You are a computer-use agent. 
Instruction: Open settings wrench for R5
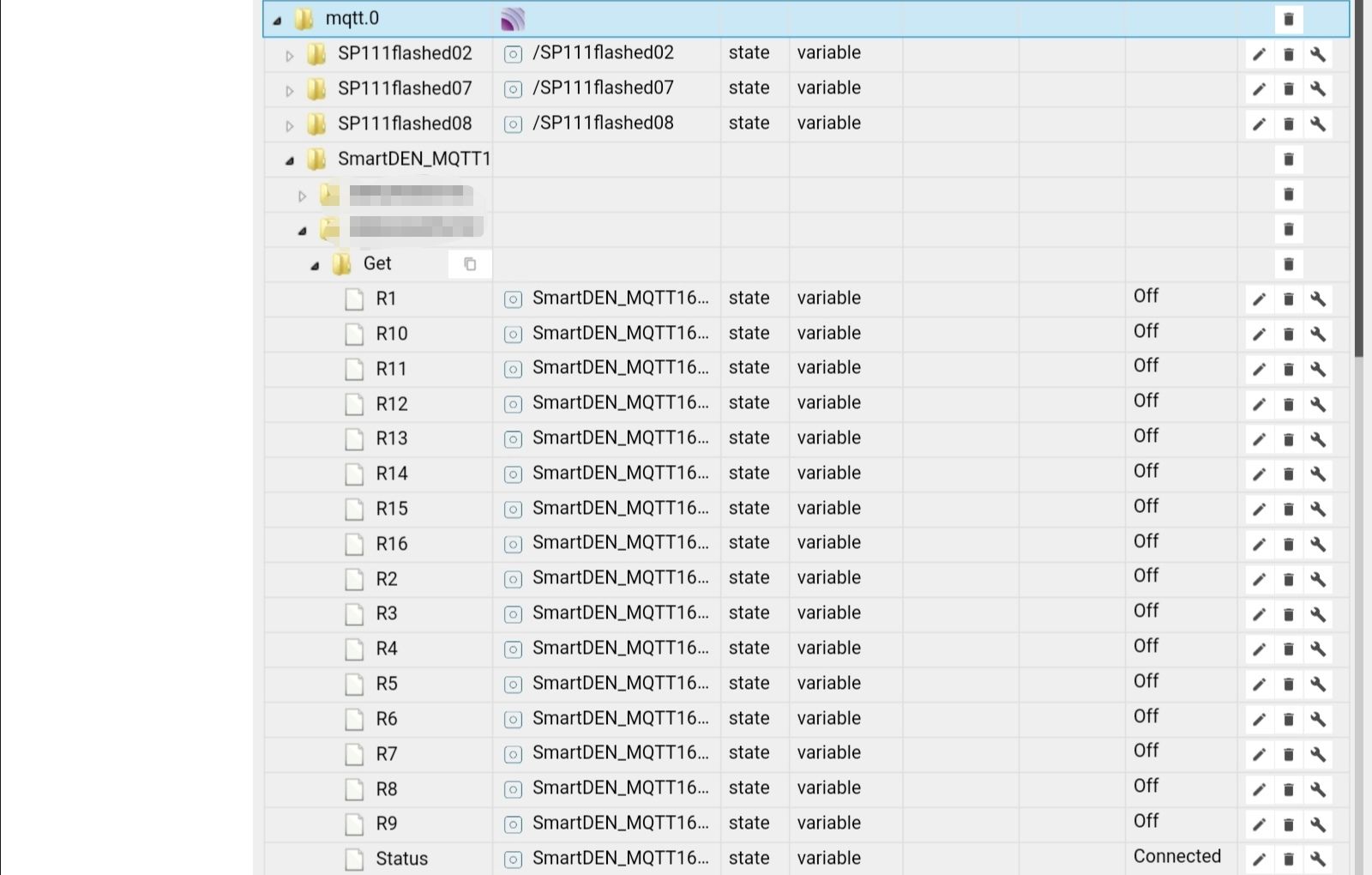coord(1318,684)
